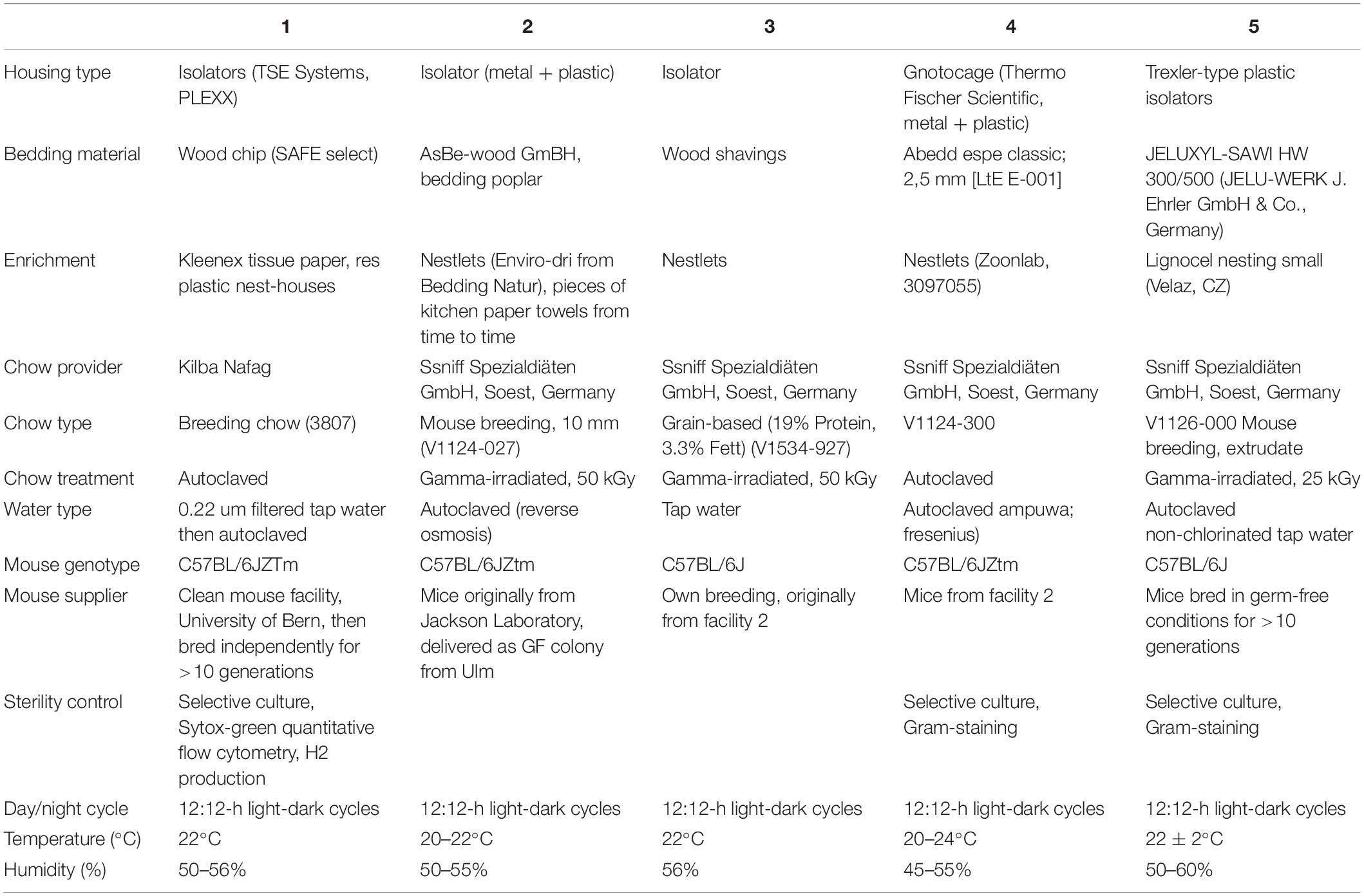Click humidity cell "56%" in column 3
Screen dimensions: 1364x896
pyautogui.click(x=681, y=870)
